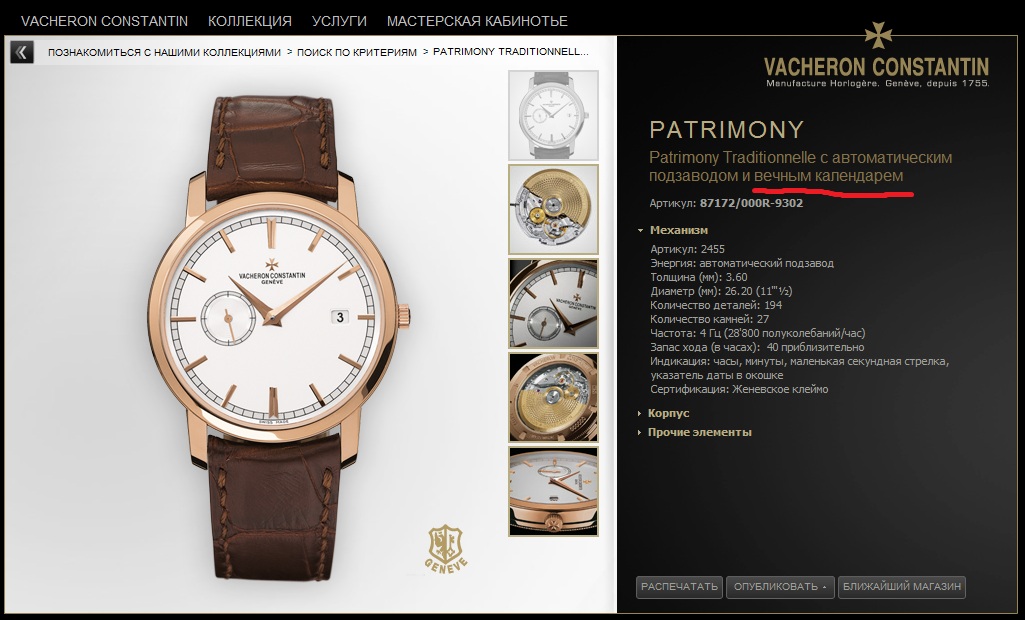Viewport: 1025px width, 620px height.
Task: Click the Ближайший магазин button
Action: point(901,587)
